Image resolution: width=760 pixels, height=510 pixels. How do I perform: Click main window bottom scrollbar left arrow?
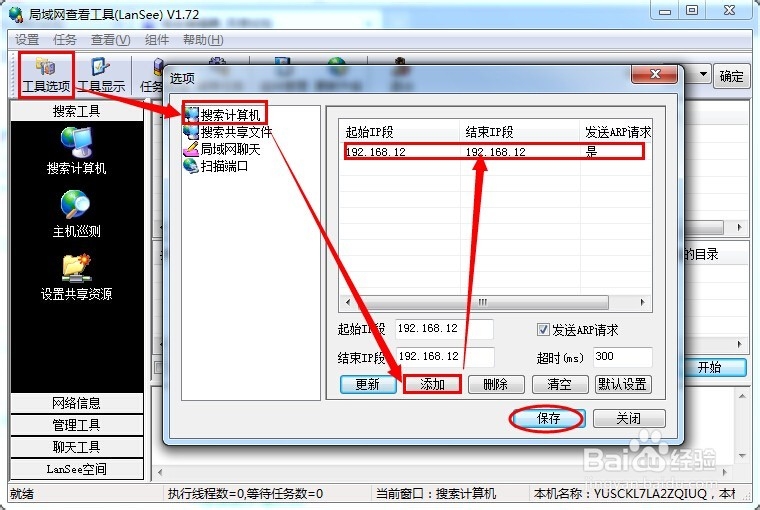point(160,472)
